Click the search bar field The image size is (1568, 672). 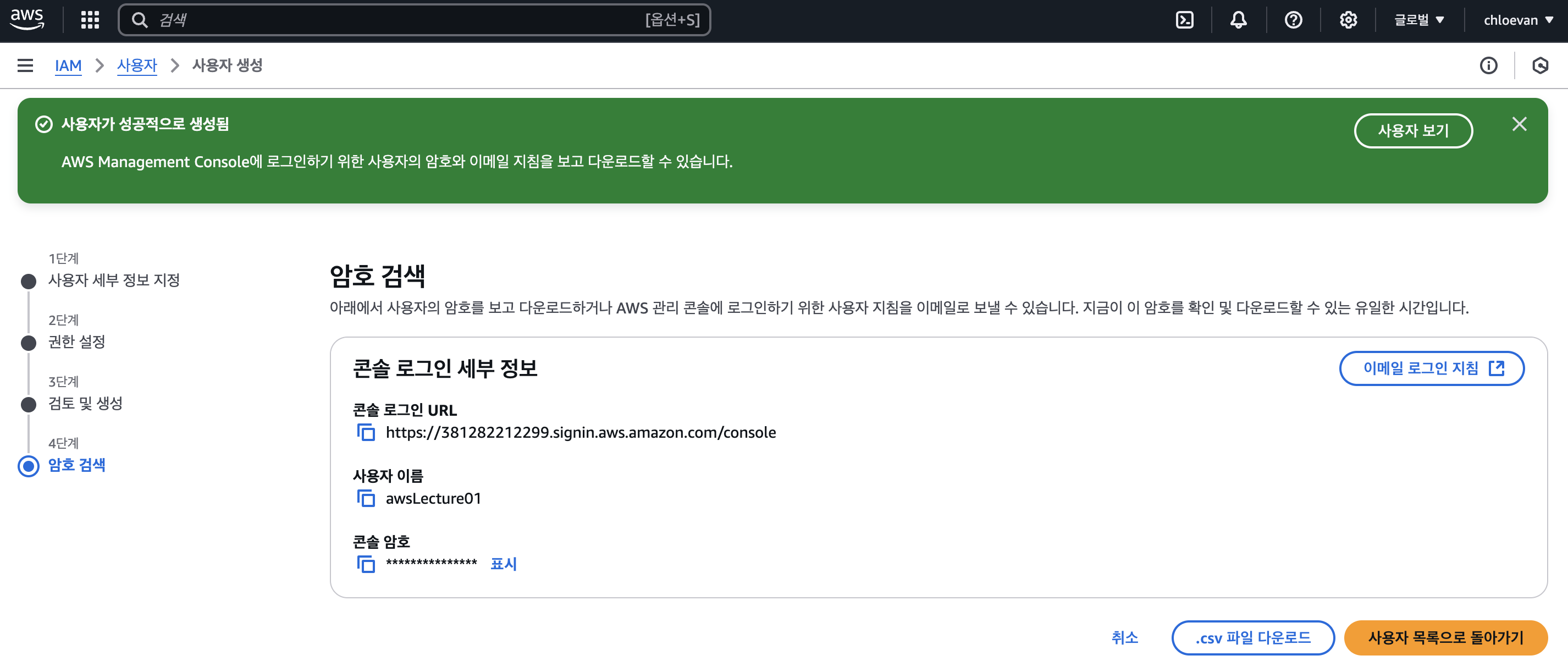coord(415,20)
